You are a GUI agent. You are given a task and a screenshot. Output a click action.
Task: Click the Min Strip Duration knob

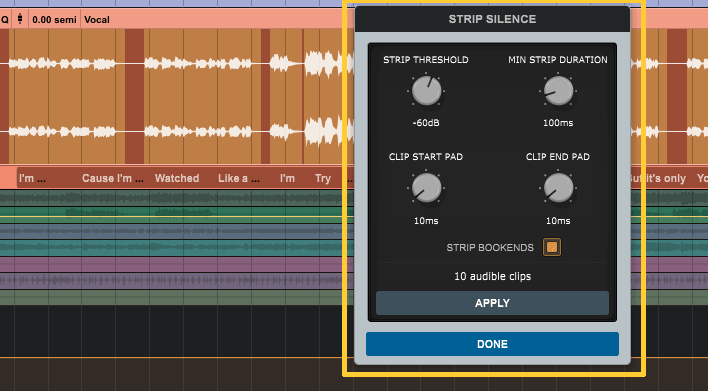pos(558,91)
